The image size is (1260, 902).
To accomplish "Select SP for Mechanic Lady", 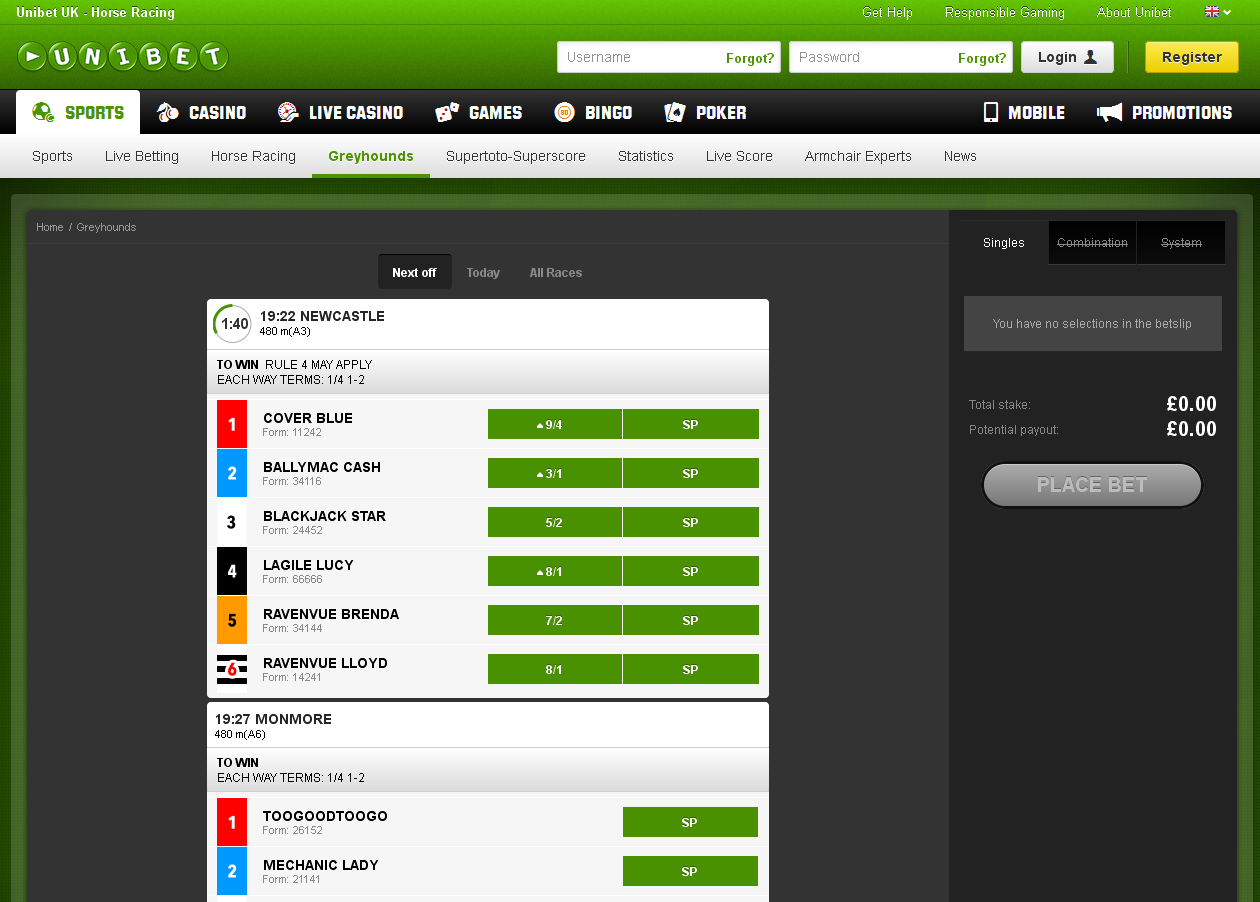I will (x=690, y=871).
